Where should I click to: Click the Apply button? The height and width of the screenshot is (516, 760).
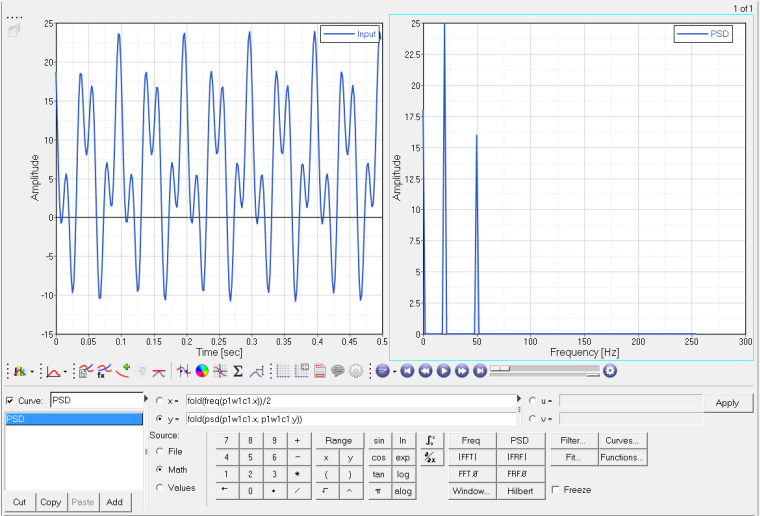pyautogui.click(x=728, y=402)
